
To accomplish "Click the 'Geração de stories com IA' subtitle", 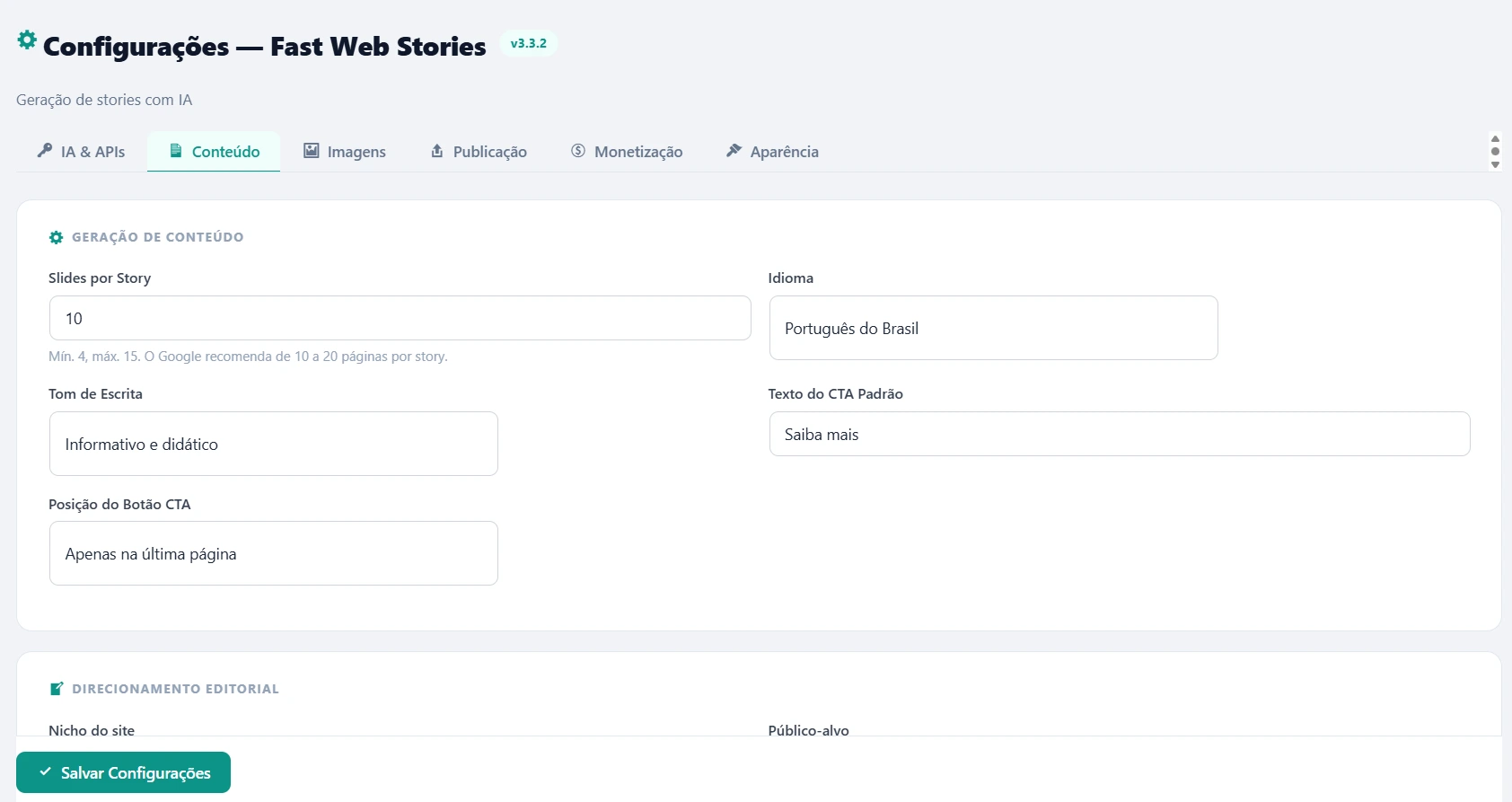I will [x=104, y=100].
